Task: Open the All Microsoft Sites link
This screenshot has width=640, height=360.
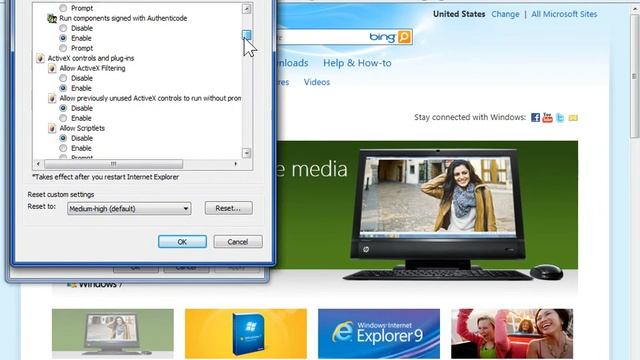Action: (564, 14)
